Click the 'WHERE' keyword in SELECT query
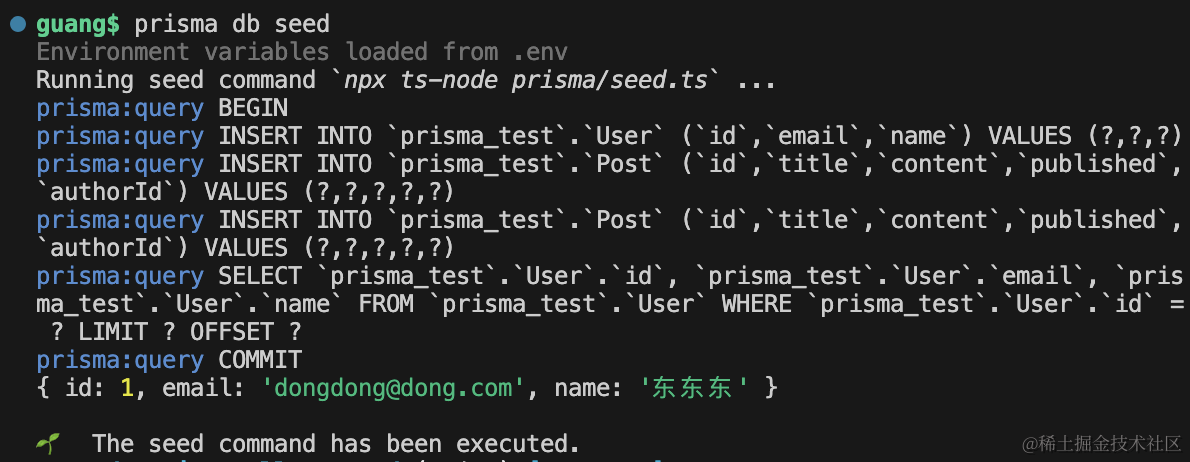Screen dimensions: 1190x462 757,305
